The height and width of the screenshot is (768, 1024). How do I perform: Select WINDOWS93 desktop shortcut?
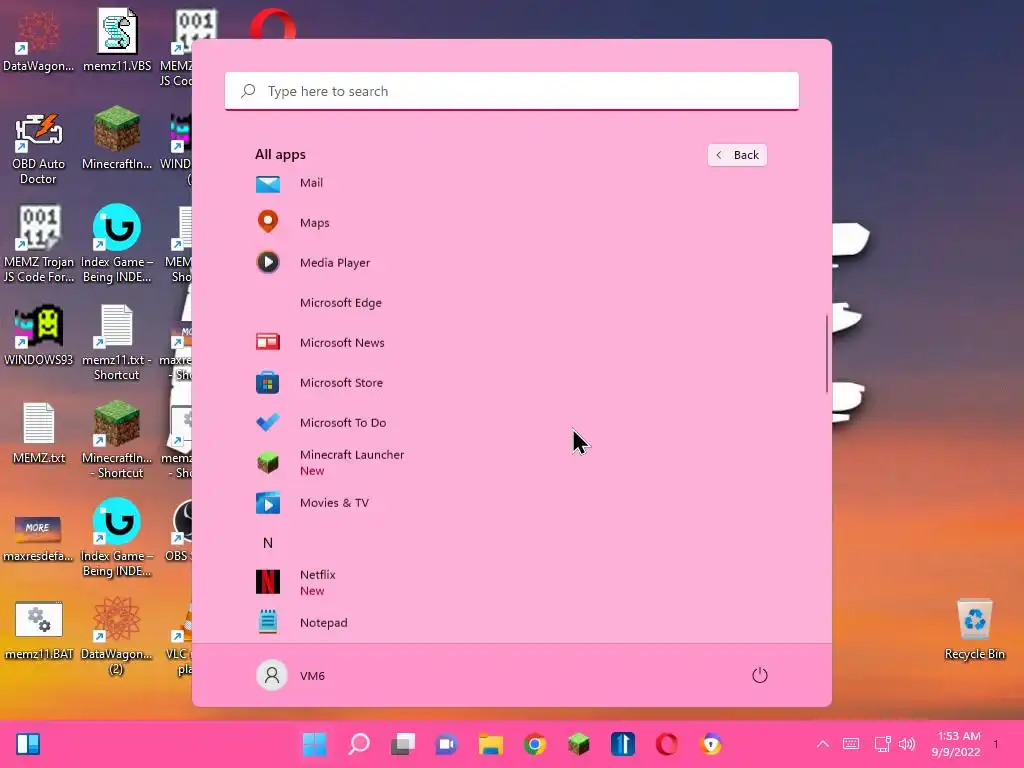tap(39, 334)
